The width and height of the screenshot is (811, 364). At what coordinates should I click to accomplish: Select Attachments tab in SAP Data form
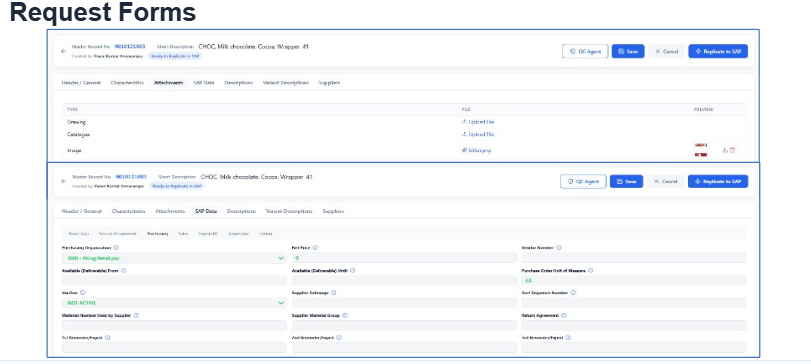pyautogui.click(x=170, y=211)
